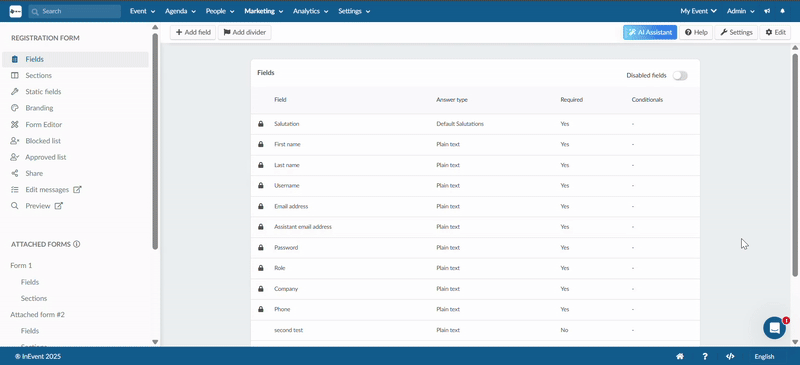
Task: Open the English language selector
Action: pyautogui.click(x=764, y=356)
